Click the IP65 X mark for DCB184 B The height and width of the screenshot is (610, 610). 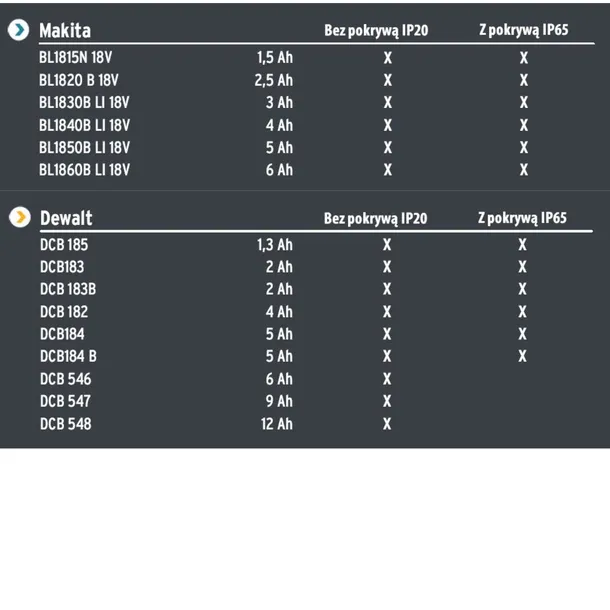coord(523,357)
